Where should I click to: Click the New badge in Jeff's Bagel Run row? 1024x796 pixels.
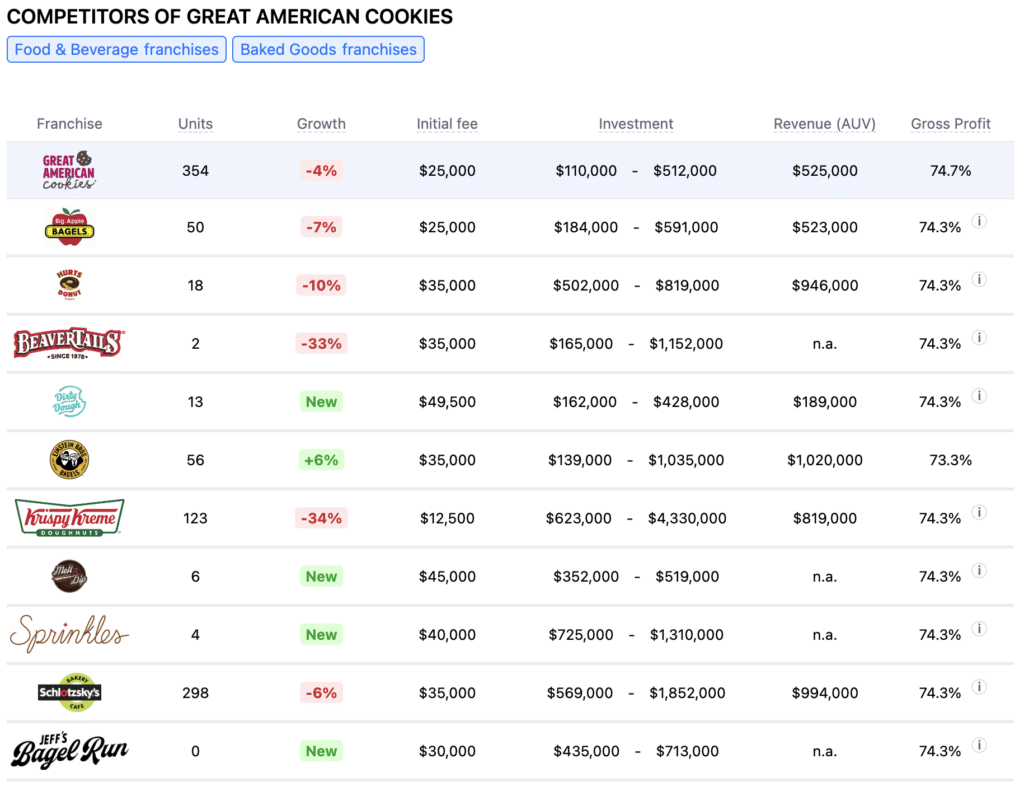point(321,751)
